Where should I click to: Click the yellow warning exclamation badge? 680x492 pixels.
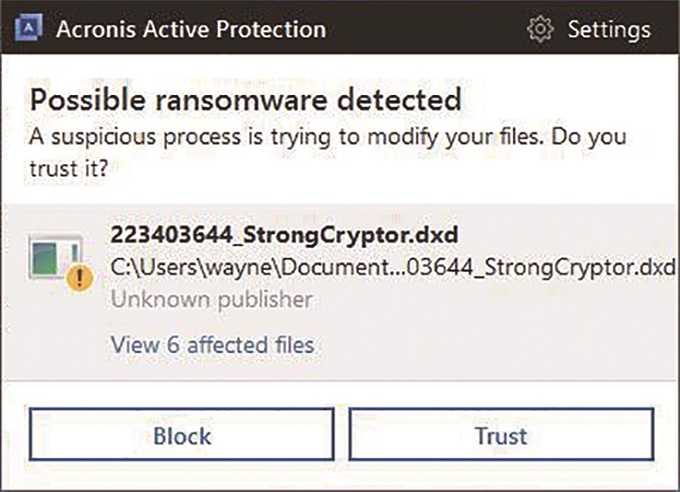79,277
